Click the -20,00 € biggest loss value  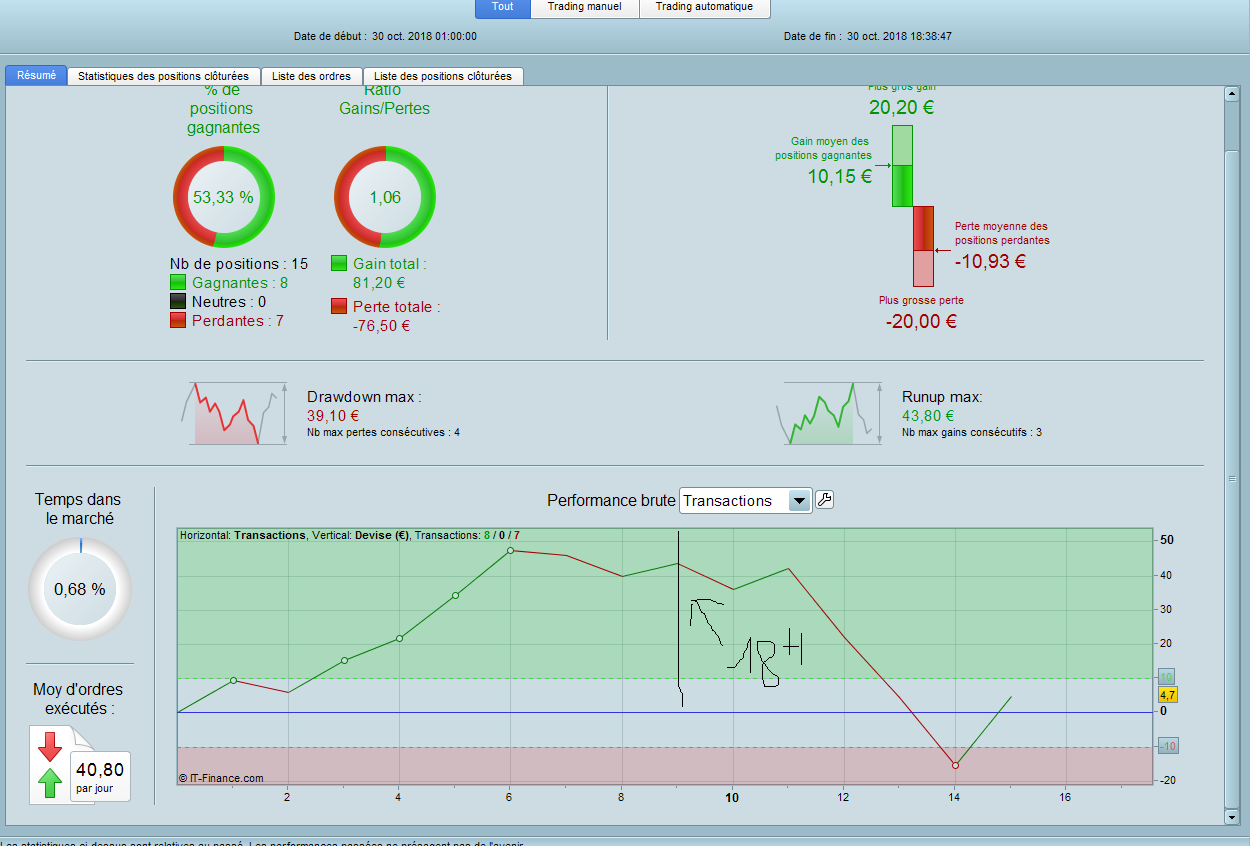coord(922,321)
